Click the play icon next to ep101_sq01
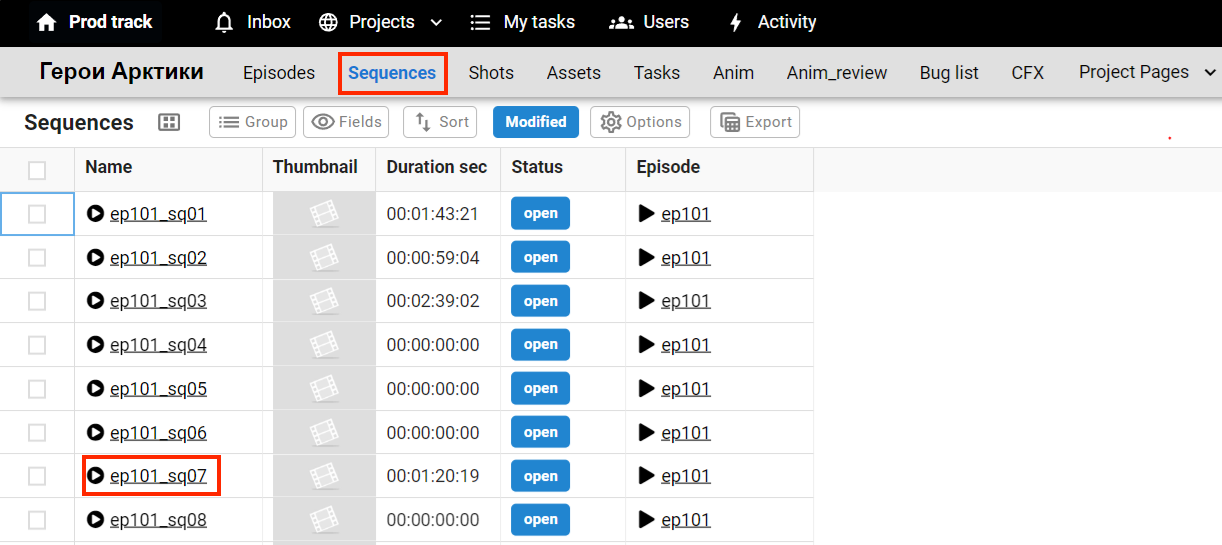Screen dimensions: 1222x545 point(96,213)
